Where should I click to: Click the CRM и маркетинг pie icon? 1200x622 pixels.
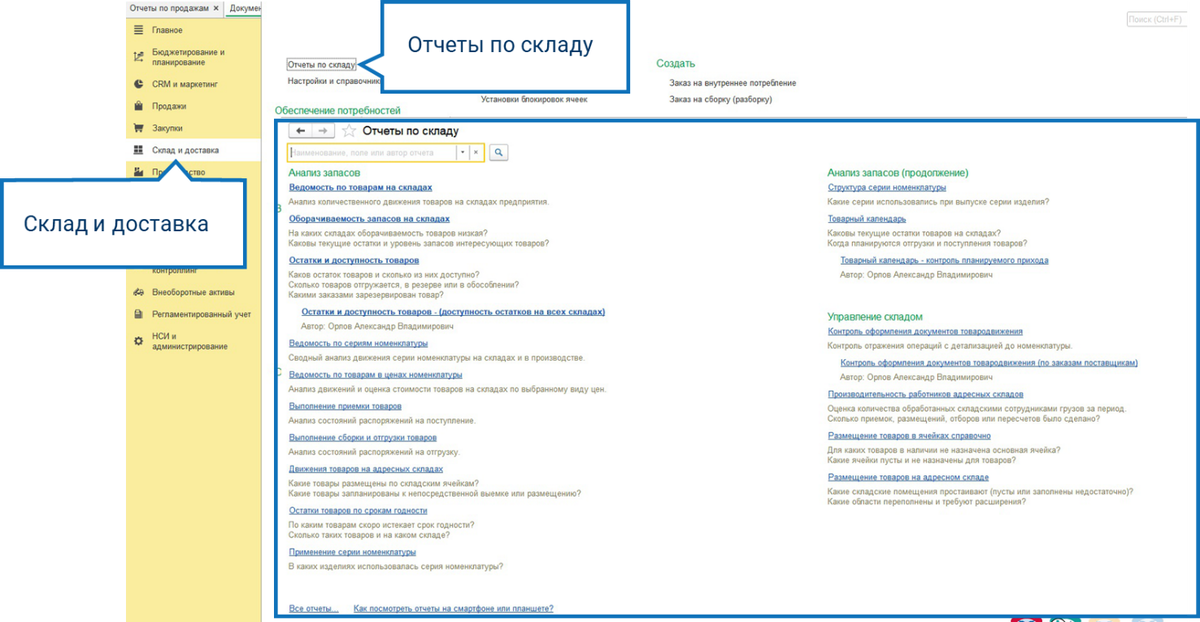tap(139, 84)
